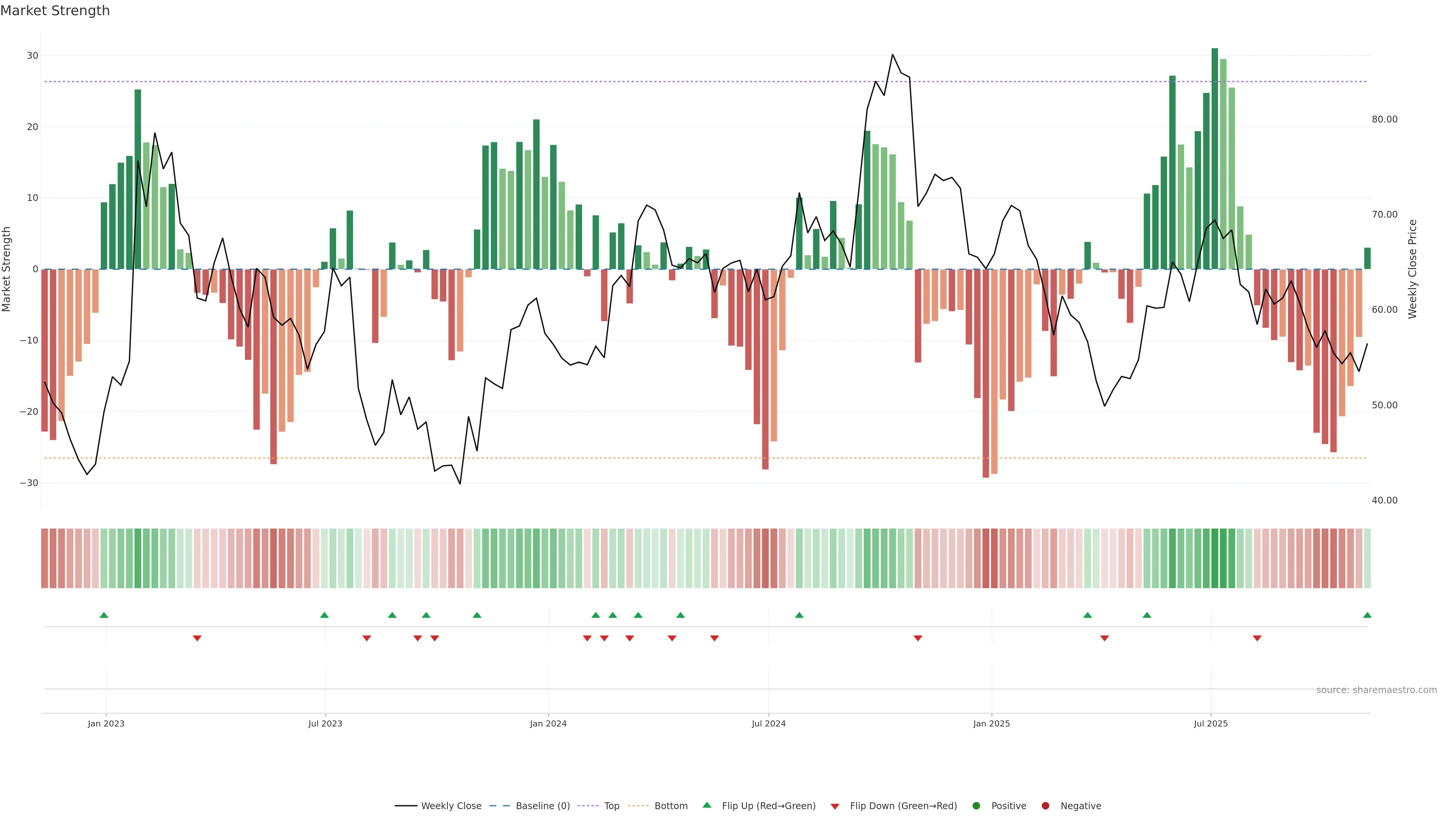Click the leftmost red flip-down triangle marker

[x=197, y=638]
